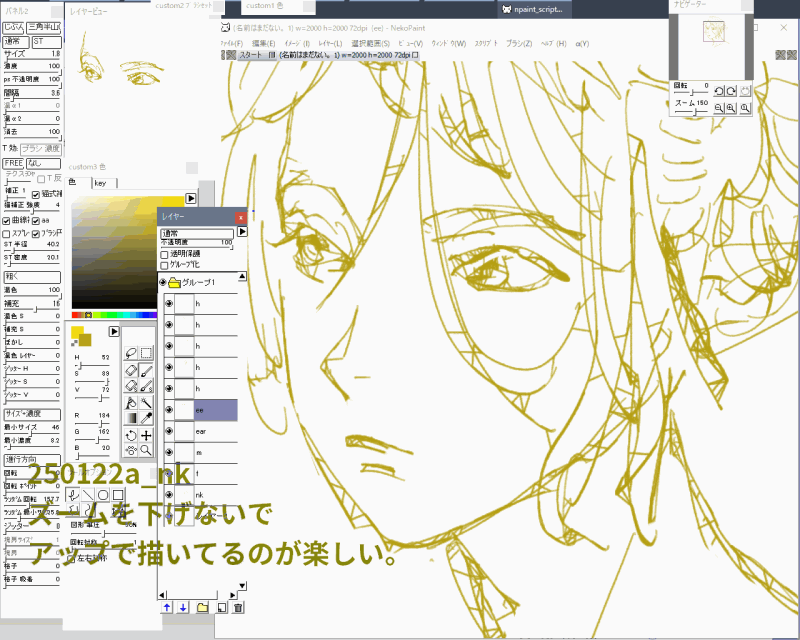Select the bucket fill tool
Image resolution: width=800 pixels, height=640 pixels.
[x=131, y=403]
